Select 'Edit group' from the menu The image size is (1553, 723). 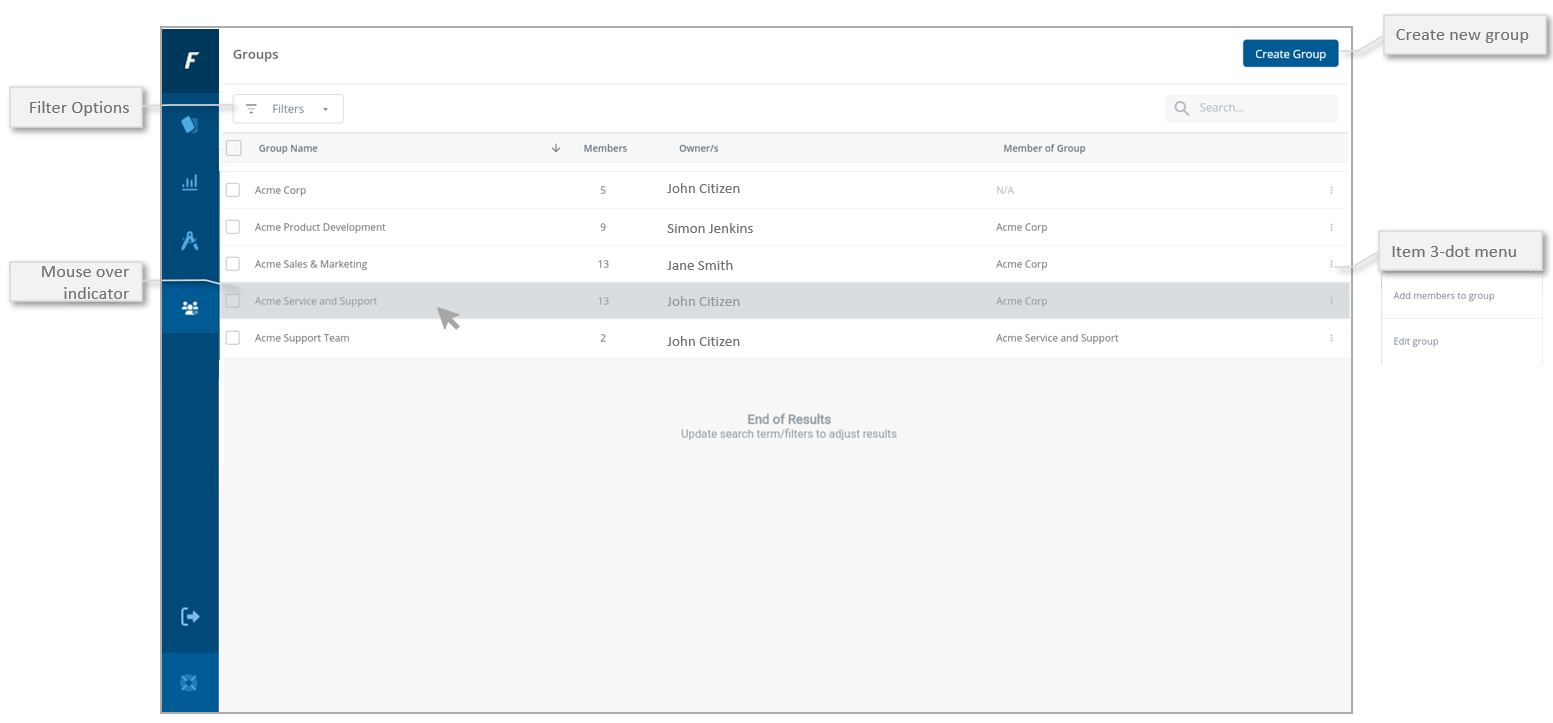pos(1416,342)
